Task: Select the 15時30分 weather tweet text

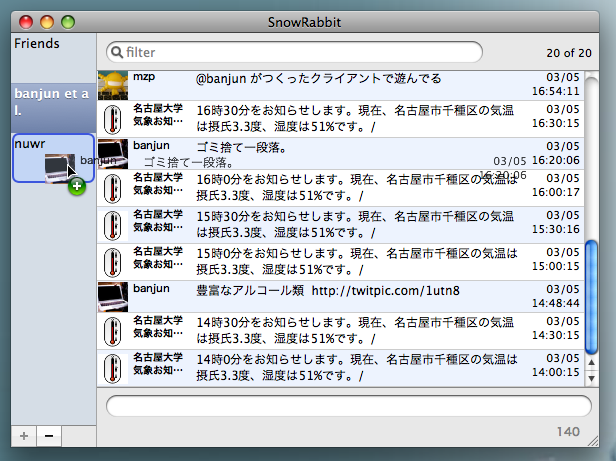Action: coord(355,224)
